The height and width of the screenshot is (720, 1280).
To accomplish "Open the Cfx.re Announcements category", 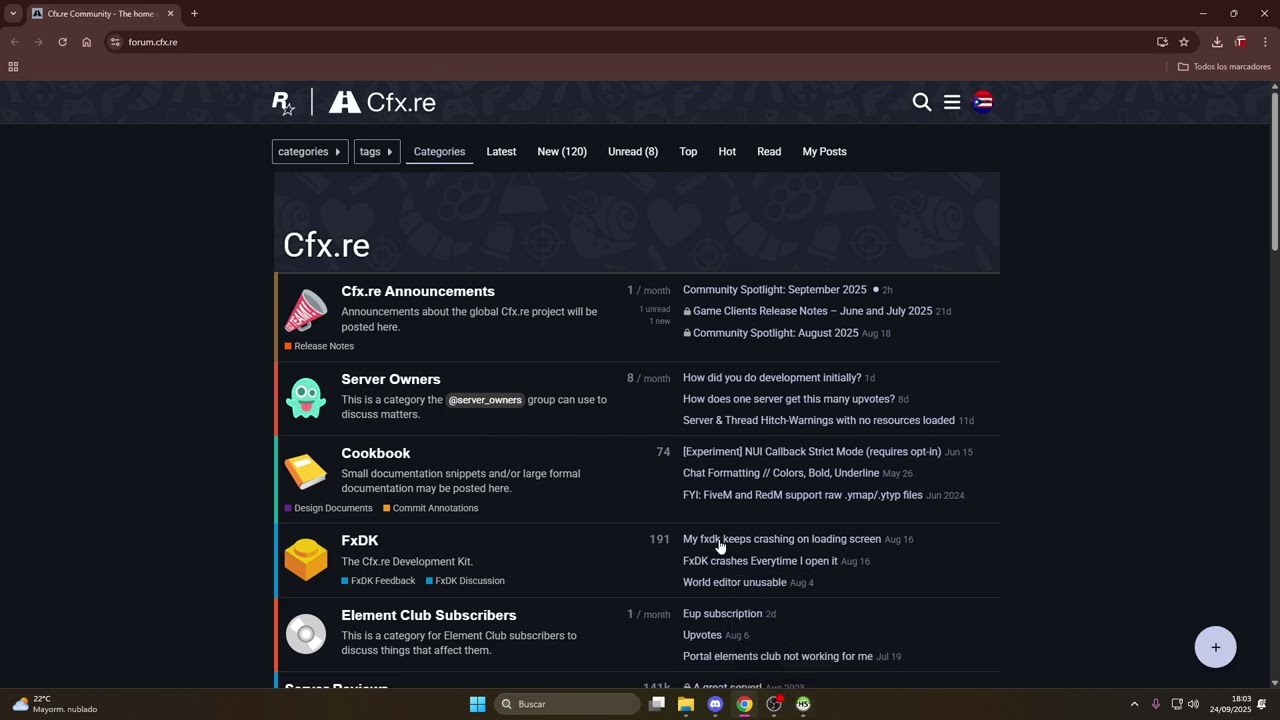I will click(x=418, y=291).
